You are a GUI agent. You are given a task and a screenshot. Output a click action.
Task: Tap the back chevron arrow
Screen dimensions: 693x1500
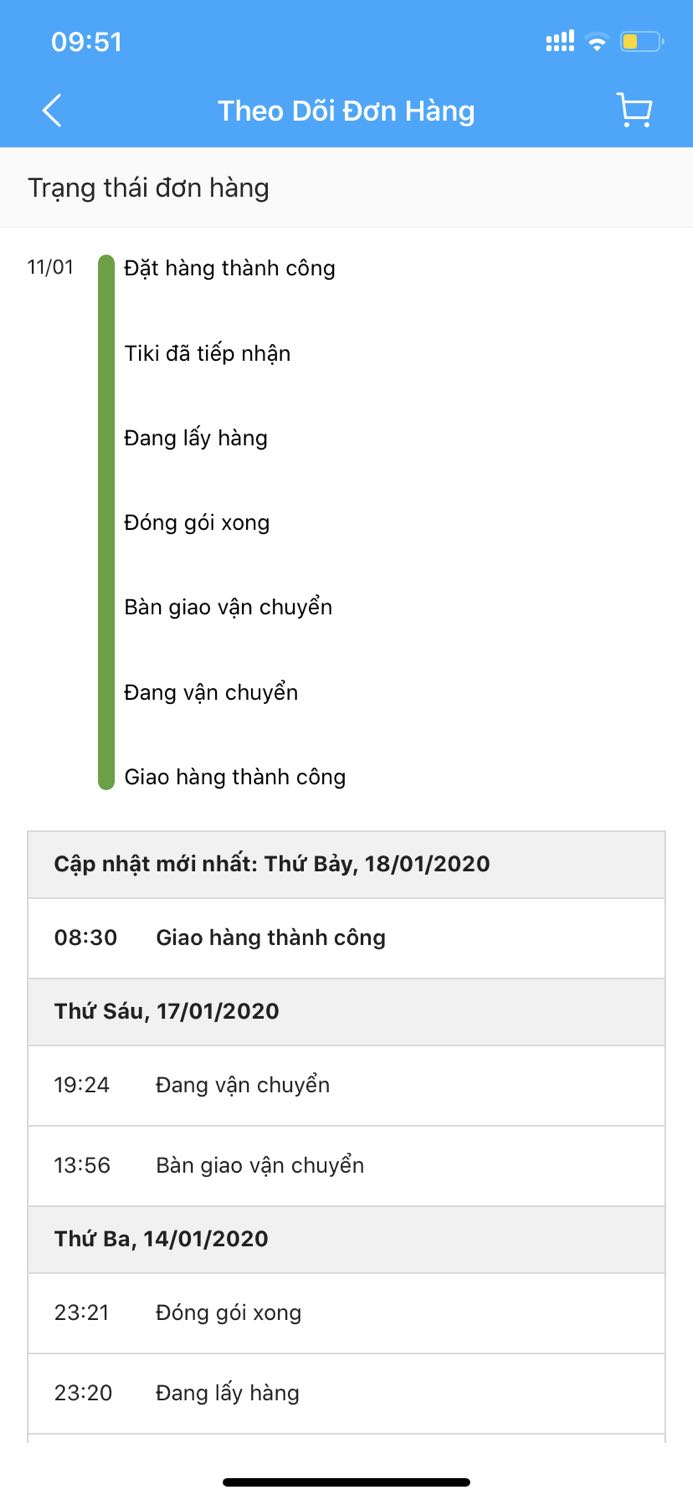[x=52, y=111]
